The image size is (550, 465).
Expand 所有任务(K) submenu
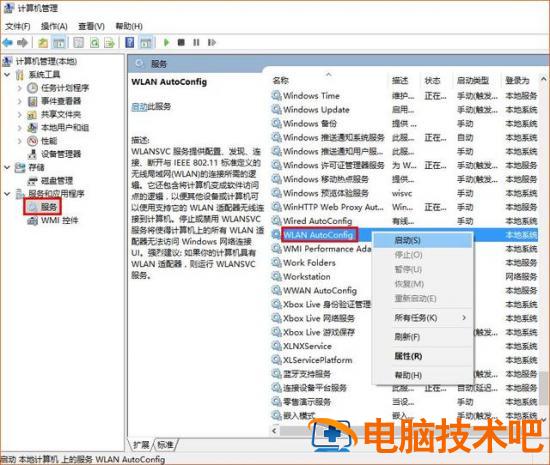pyautogui.click(x=422, y=318)
